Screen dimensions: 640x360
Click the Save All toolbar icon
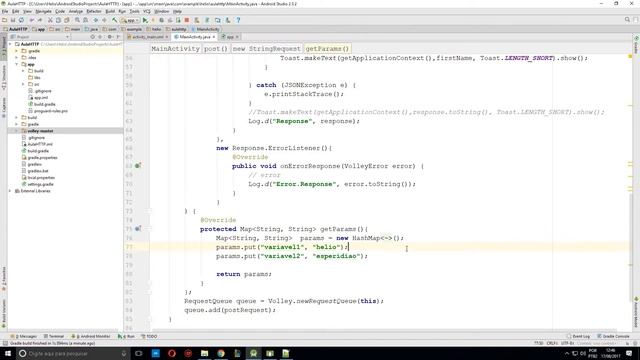(x=13, y=20)
